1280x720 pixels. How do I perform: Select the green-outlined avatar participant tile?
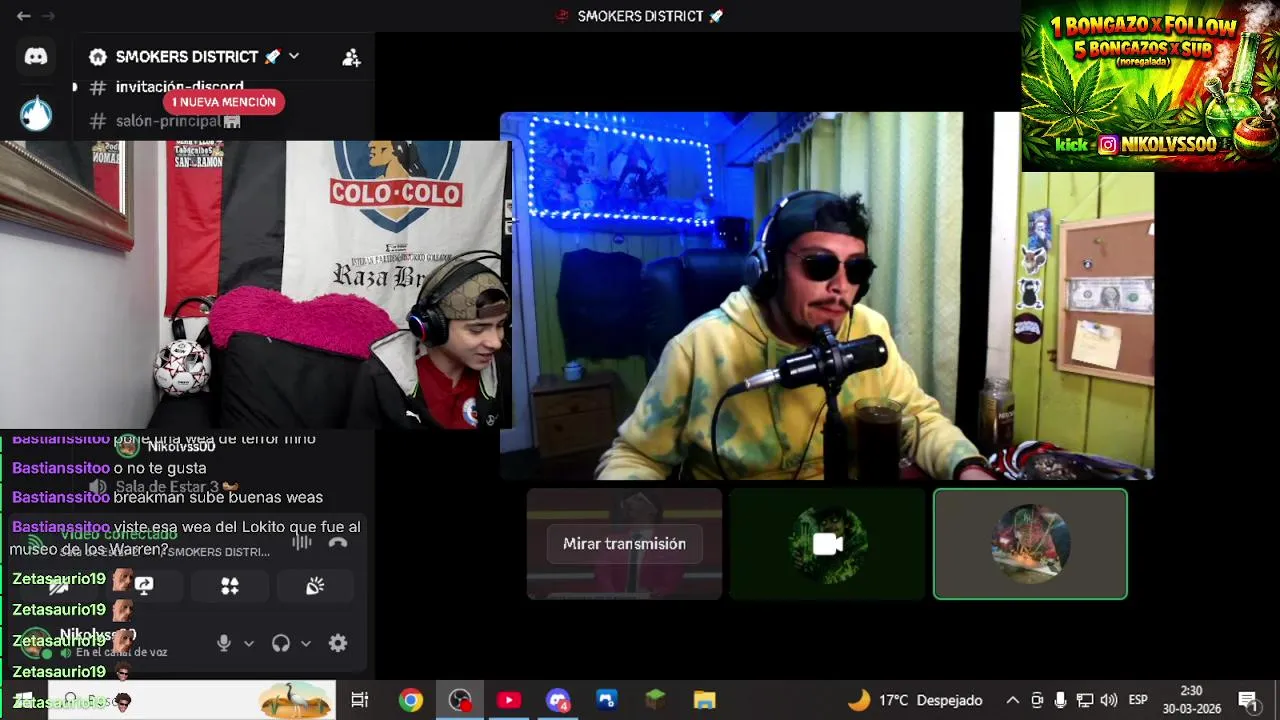1030,544
